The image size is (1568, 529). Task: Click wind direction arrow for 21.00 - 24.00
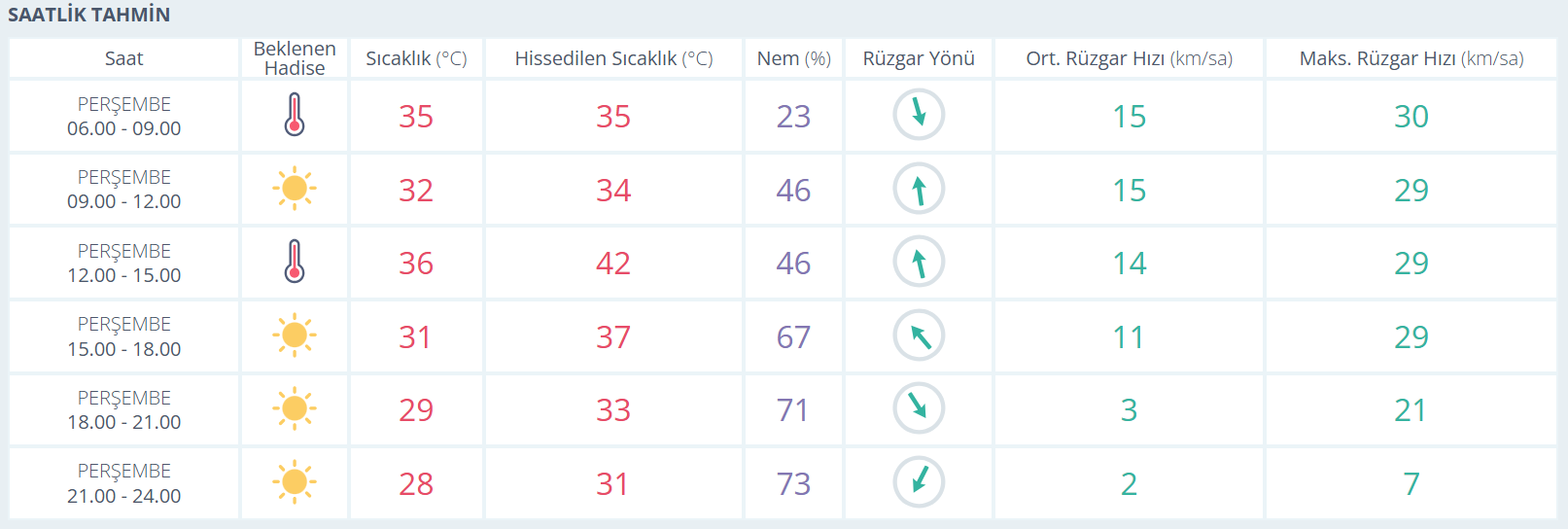click(919, 482)
